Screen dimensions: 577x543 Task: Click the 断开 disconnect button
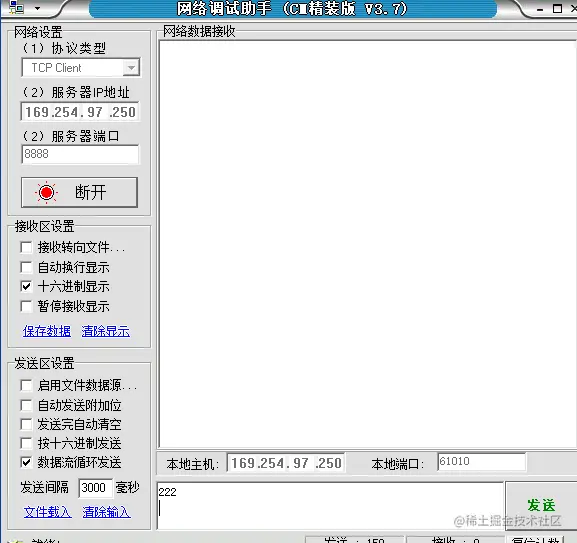click(79, 192)
